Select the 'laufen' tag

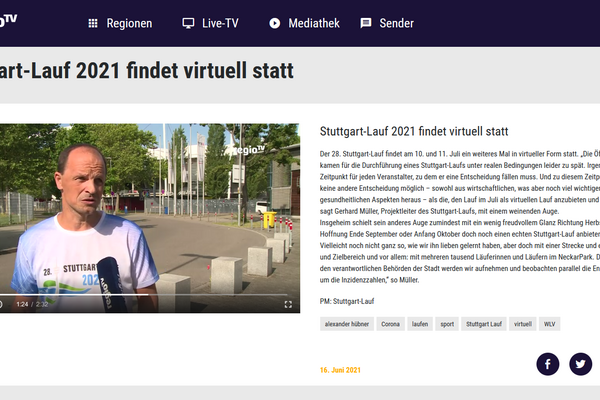tap(420, 324)
